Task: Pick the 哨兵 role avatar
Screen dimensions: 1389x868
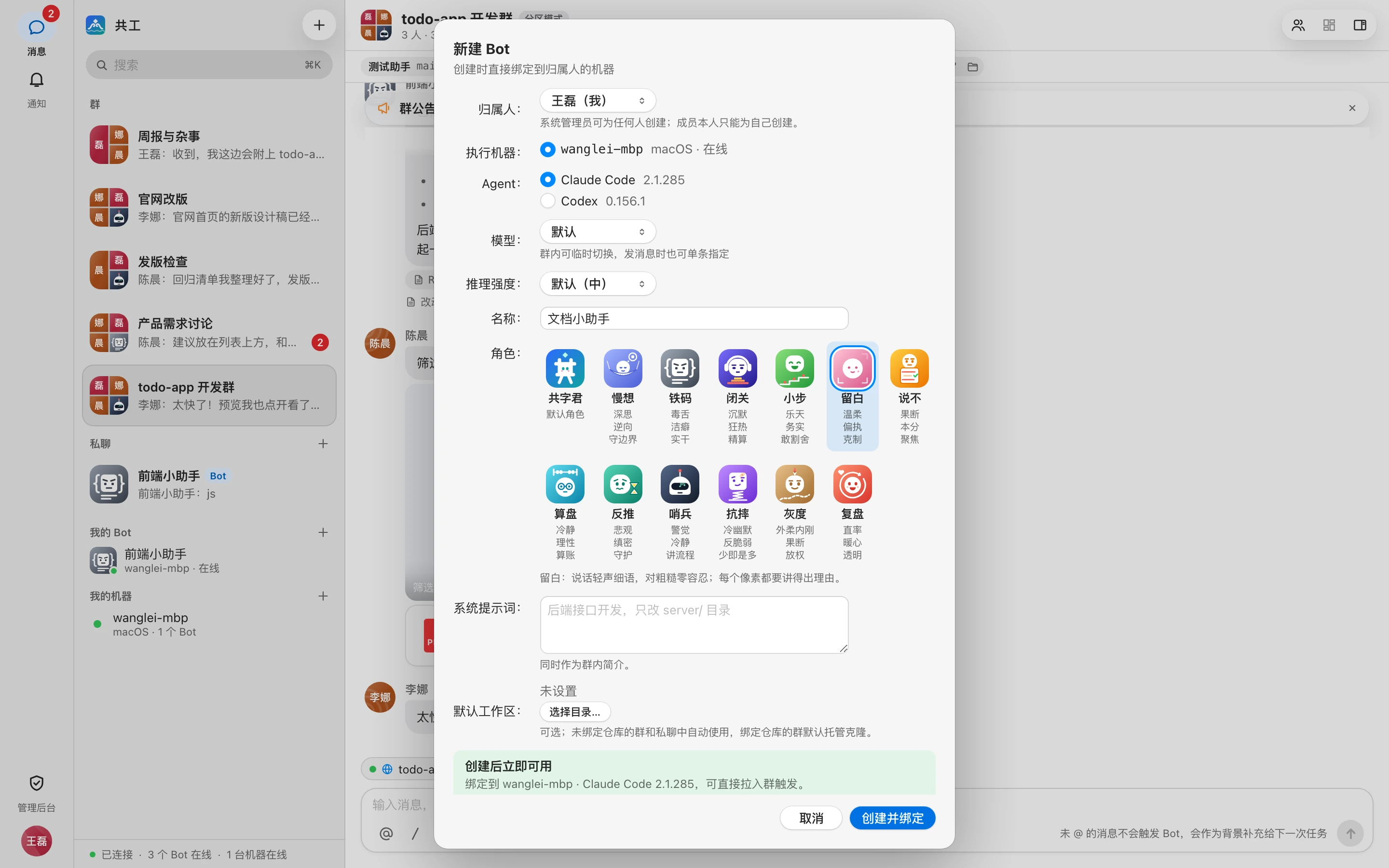Action: click(x=680, y=484)
